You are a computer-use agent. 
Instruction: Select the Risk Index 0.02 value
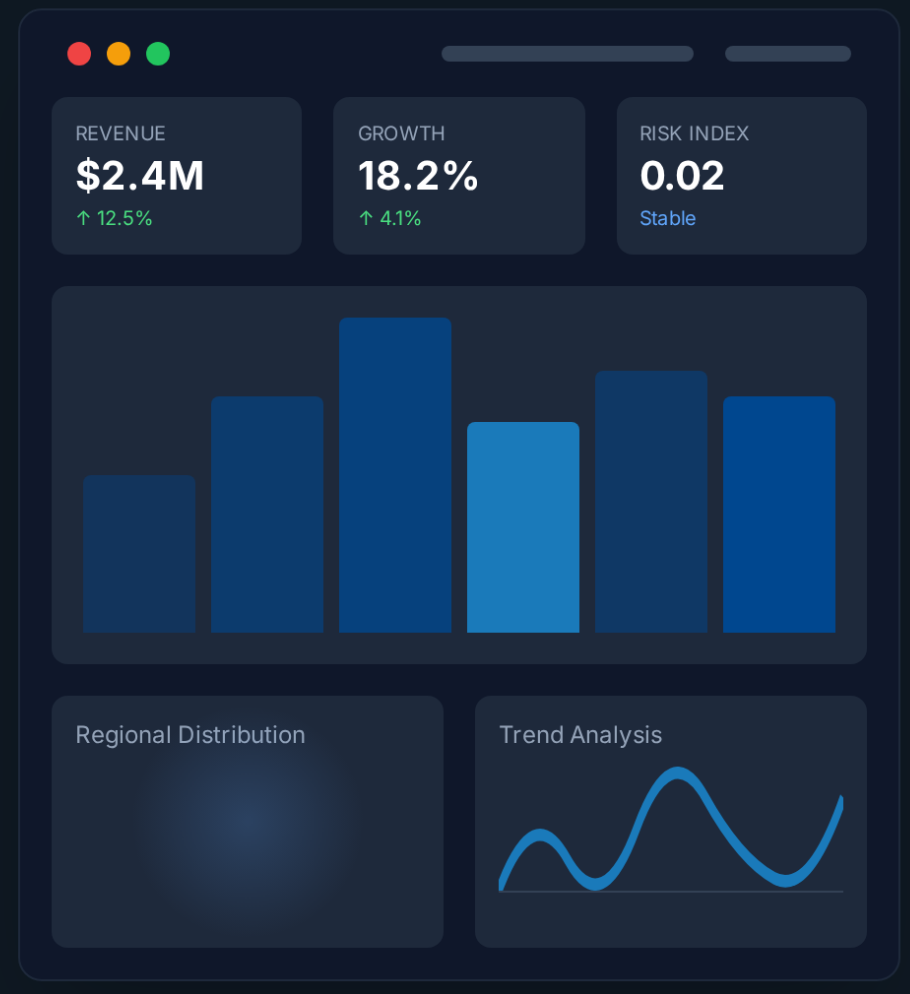(682, 176)
